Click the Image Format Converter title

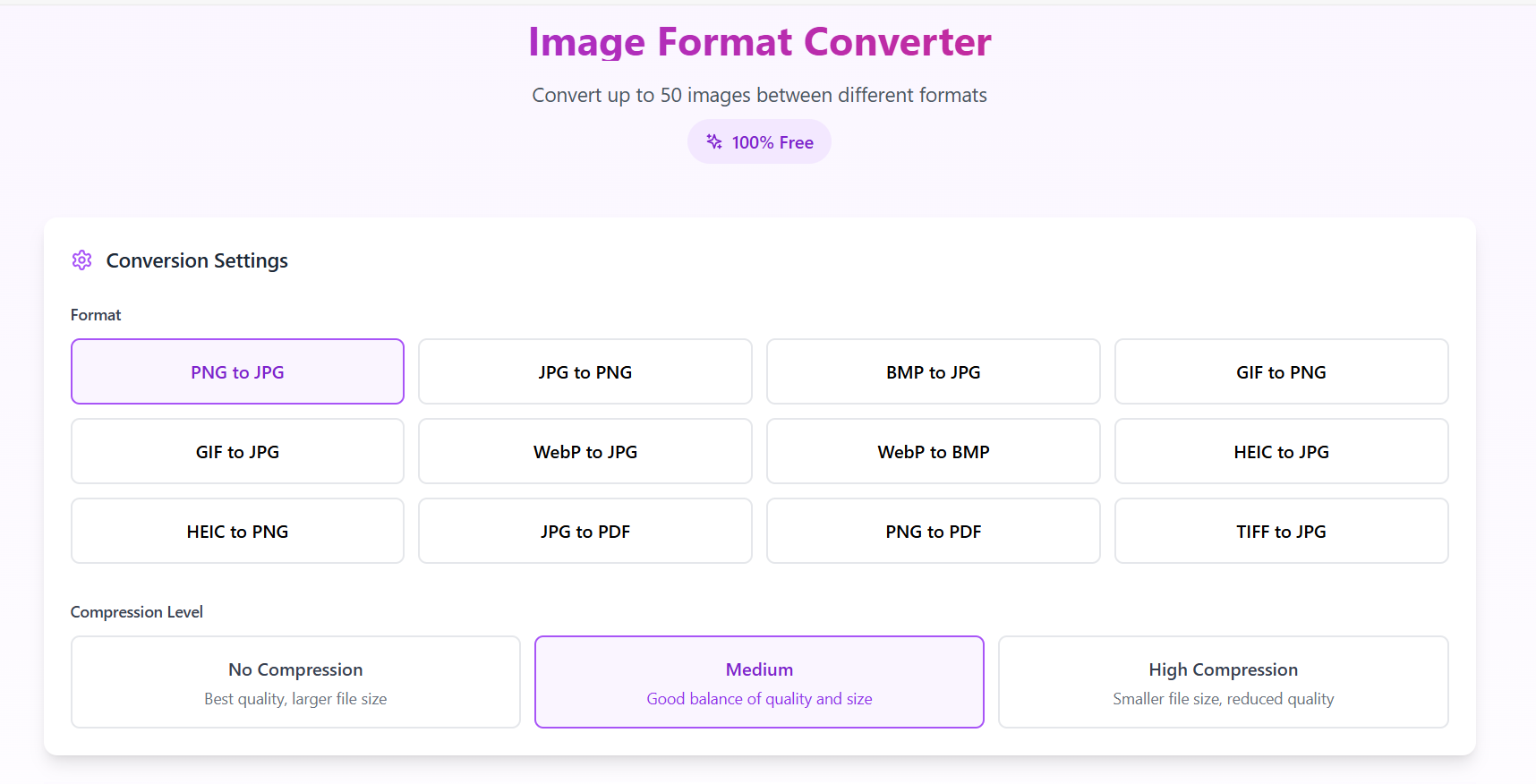click(759, 42)
